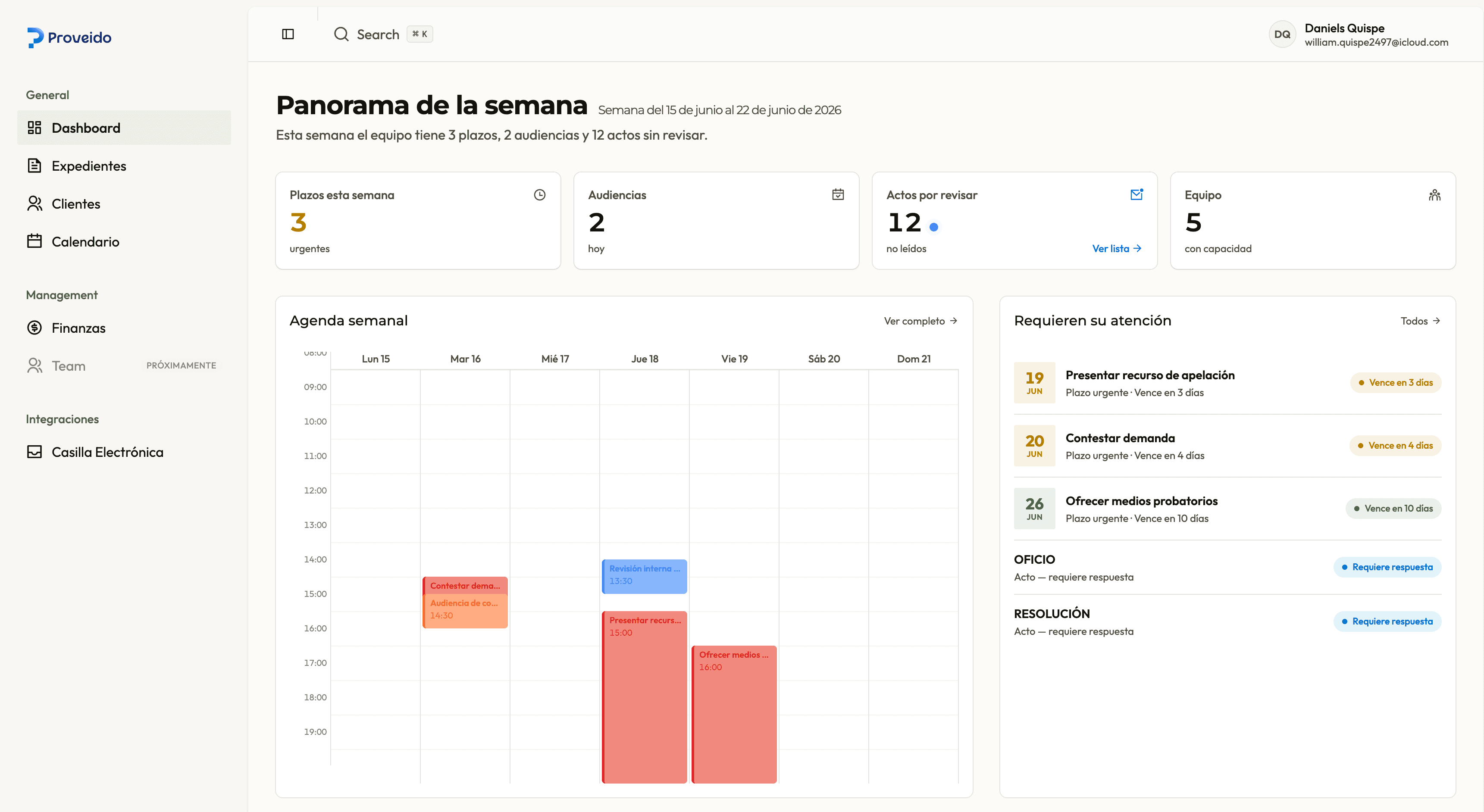The height and width of the screenshot is (812, 1484).
Task: Select the Mar 16 day header
Action: [x=466, y=359]
